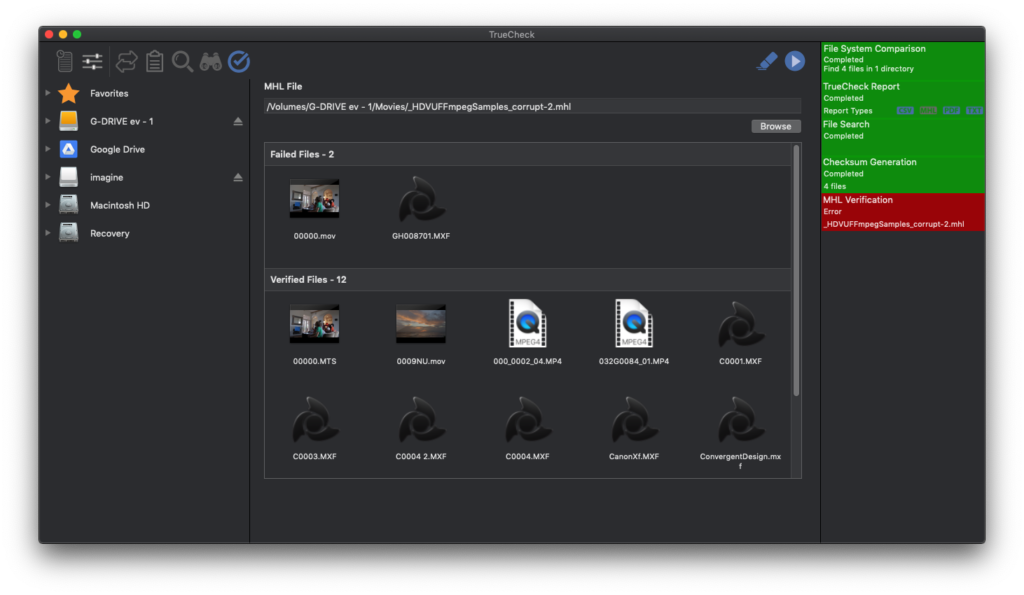Expand the Favorites tree item
Image resolution: width=1024 pixels, height=595 pixels.
click(x=48, y=93)
